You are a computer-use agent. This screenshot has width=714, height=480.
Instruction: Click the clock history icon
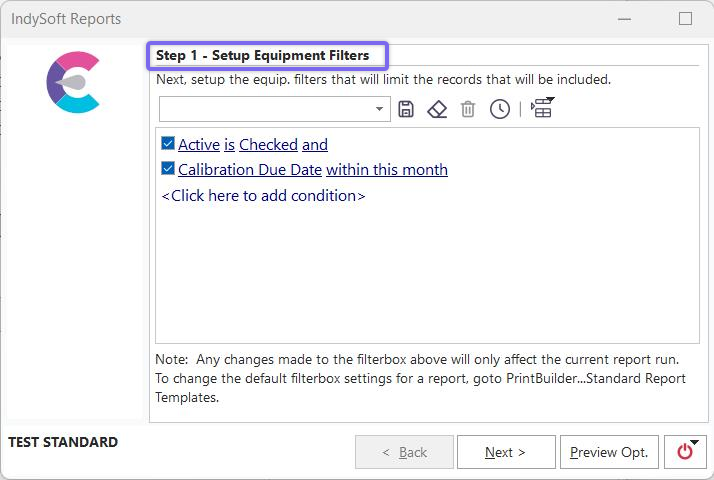499,109
